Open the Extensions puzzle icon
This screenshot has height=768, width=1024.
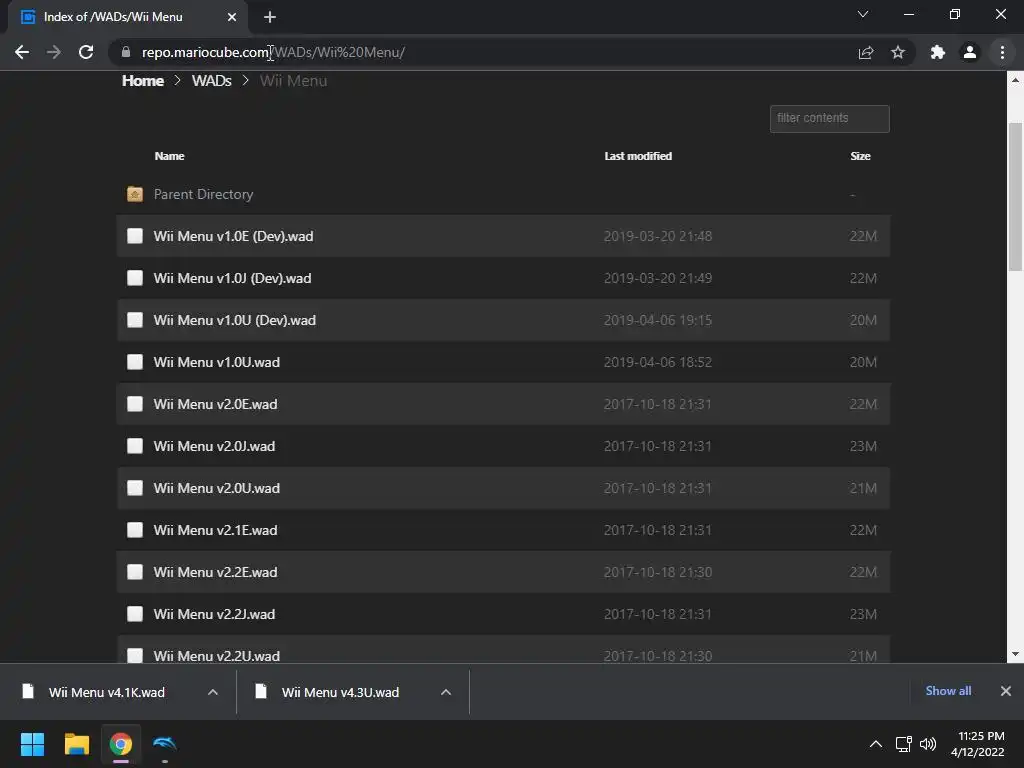(938, 52)
